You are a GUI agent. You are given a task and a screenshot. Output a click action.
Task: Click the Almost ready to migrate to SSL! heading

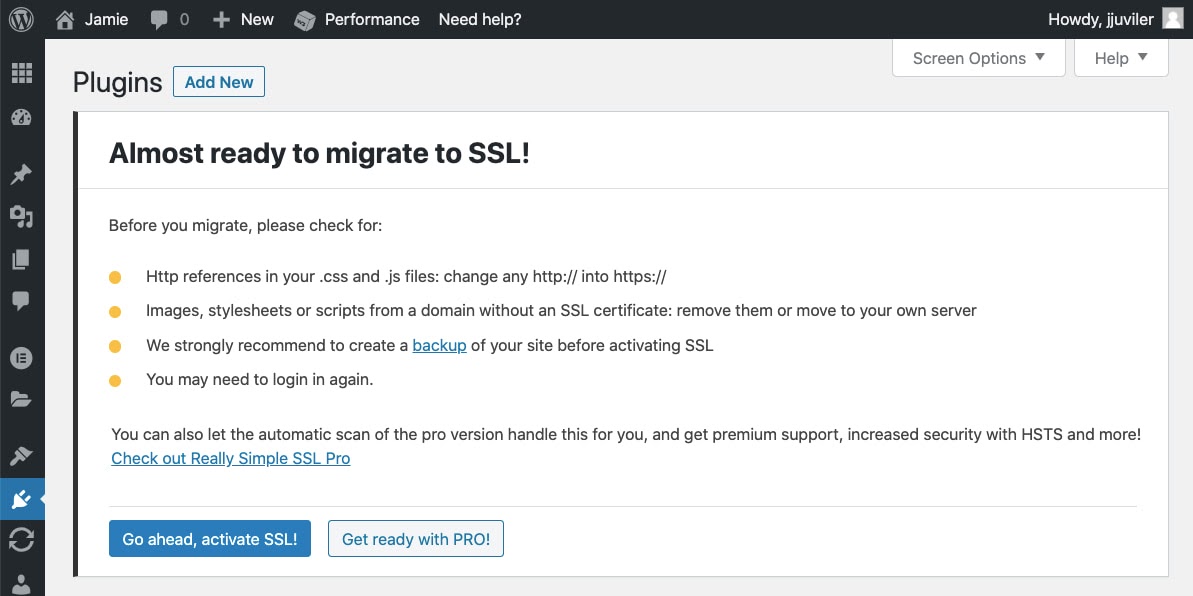tap(320, 153)
